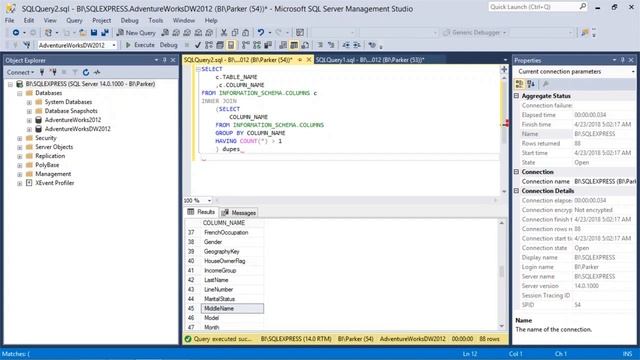Undo the last edit
Screen dimensions: 640x360
[260, 33]
